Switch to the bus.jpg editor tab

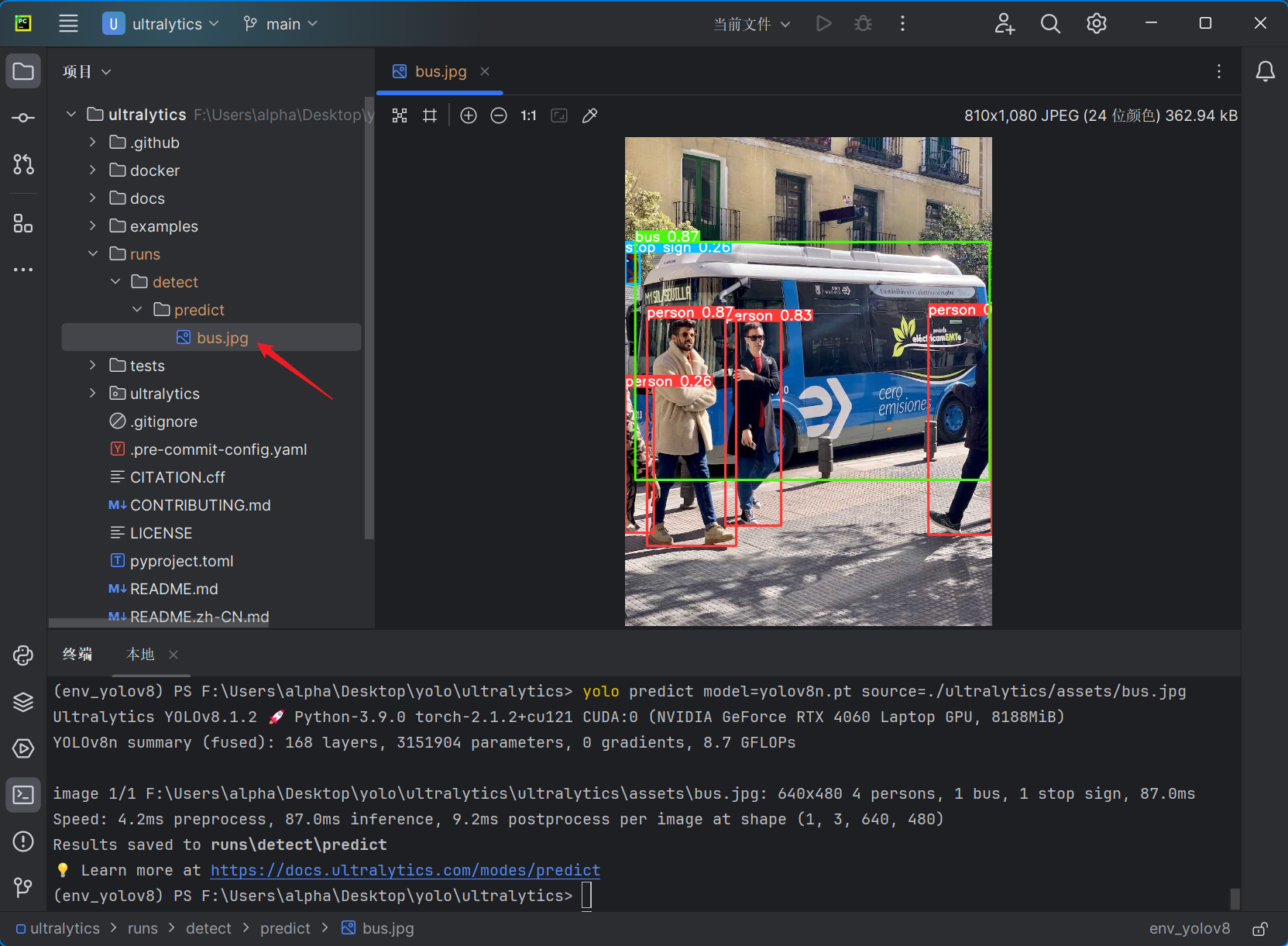440,71
